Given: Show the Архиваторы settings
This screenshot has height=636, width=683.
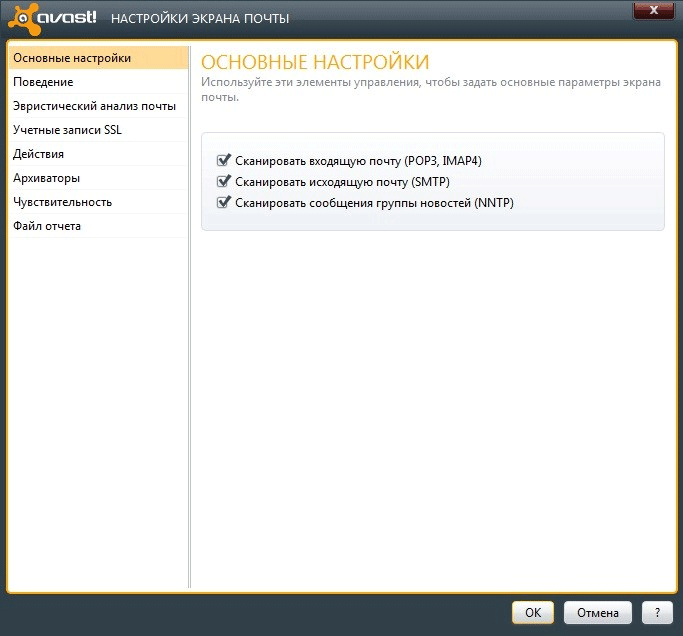Looking at the screenshot, I should [47, 178].
